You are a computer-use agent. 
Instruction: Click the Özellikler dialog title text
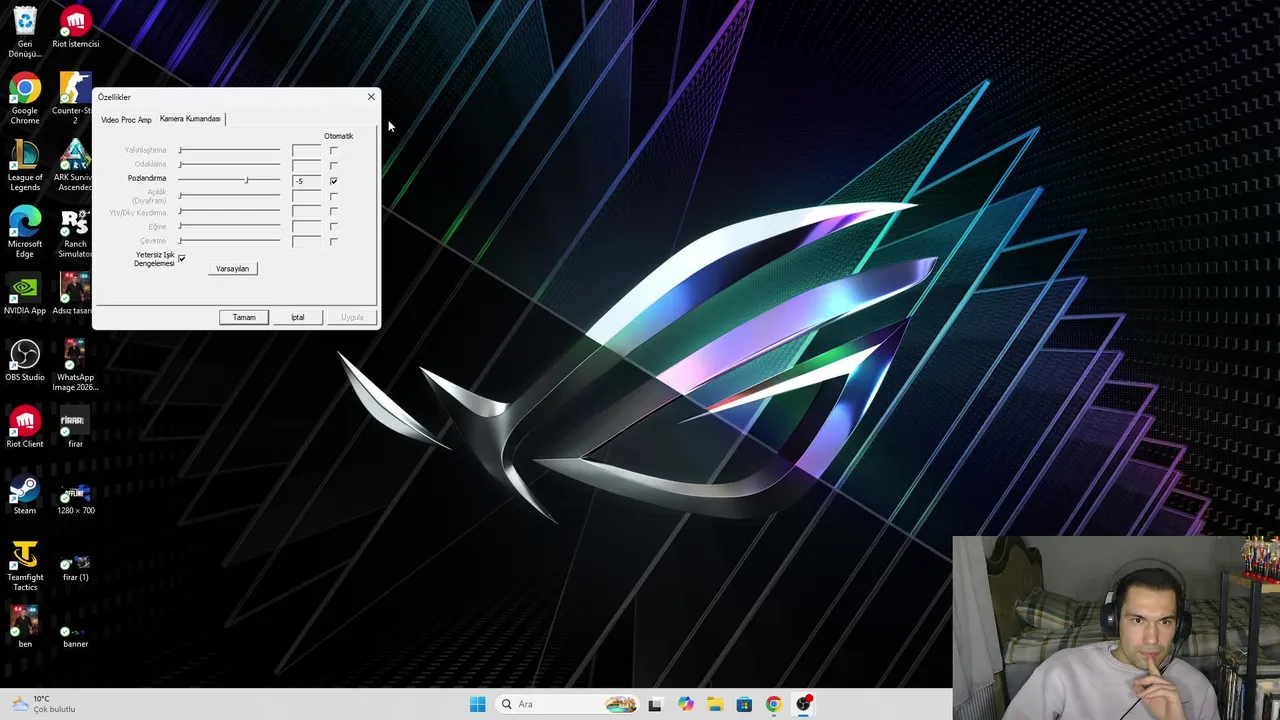[x=114, y=97]
